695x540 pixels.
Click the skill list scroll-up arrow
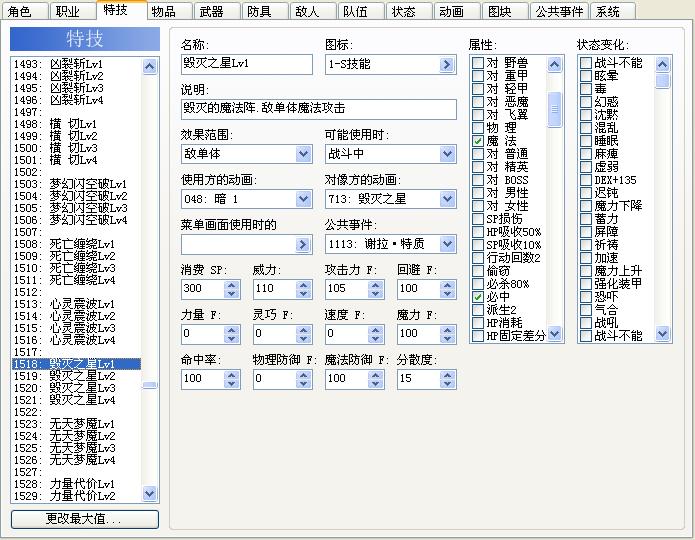pyautogui.click(x=150, y=67)
